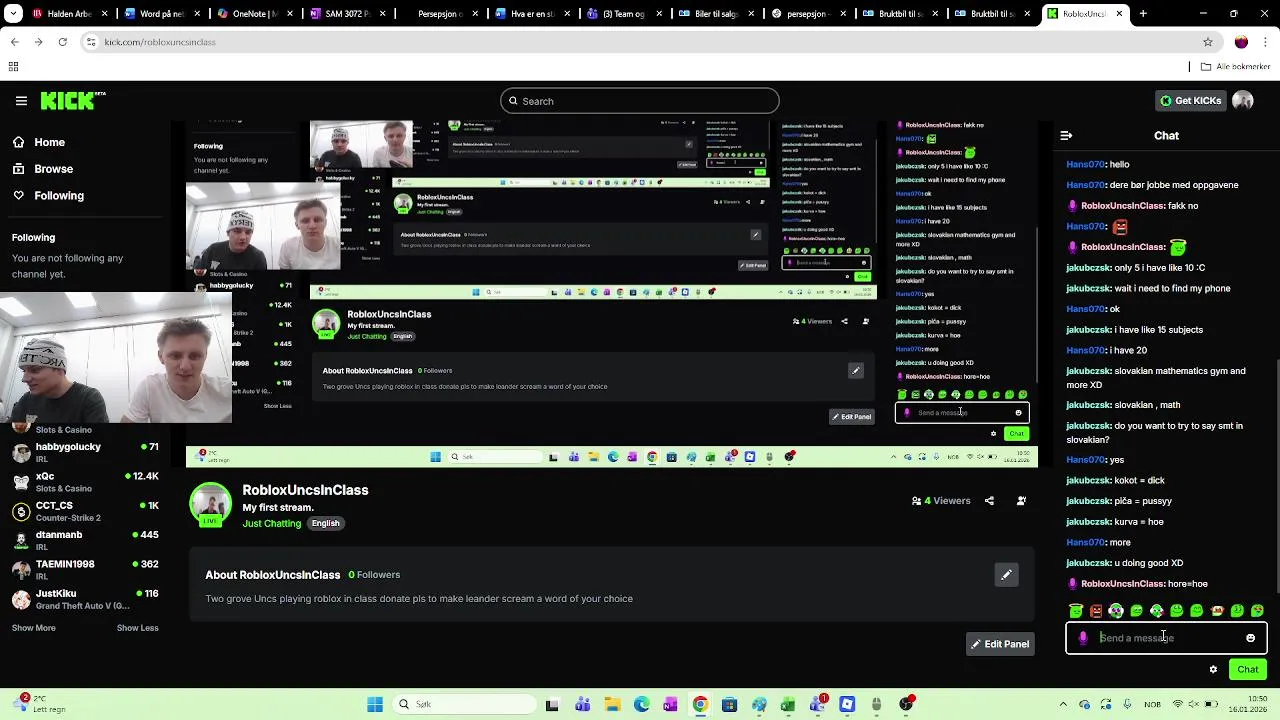This screenshot has height=720, width=1280.
Task: Click RobloxUncsInClass message 'fakk no'
Action: click(1139, 206)
